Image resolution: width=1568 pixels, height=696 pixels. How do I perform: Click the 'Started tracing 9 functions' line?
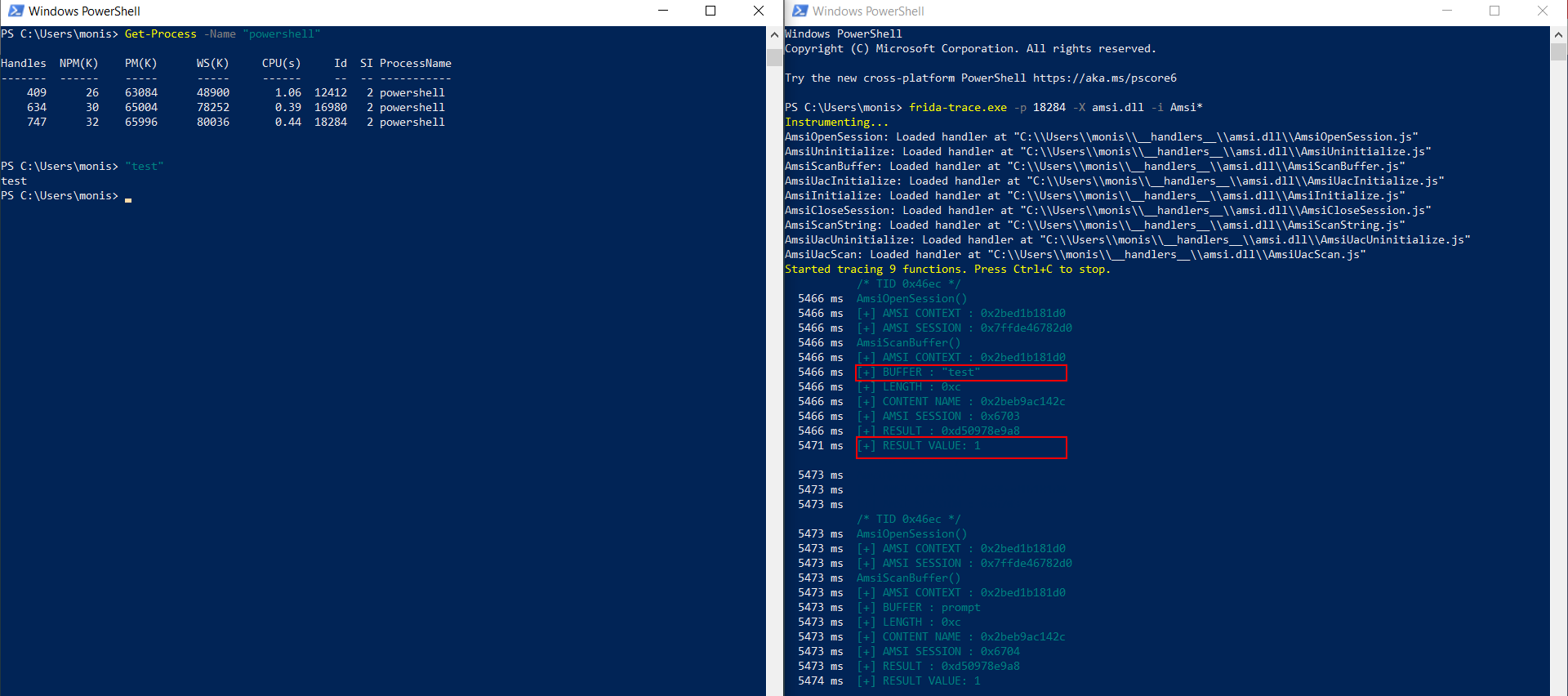(947, 269)
